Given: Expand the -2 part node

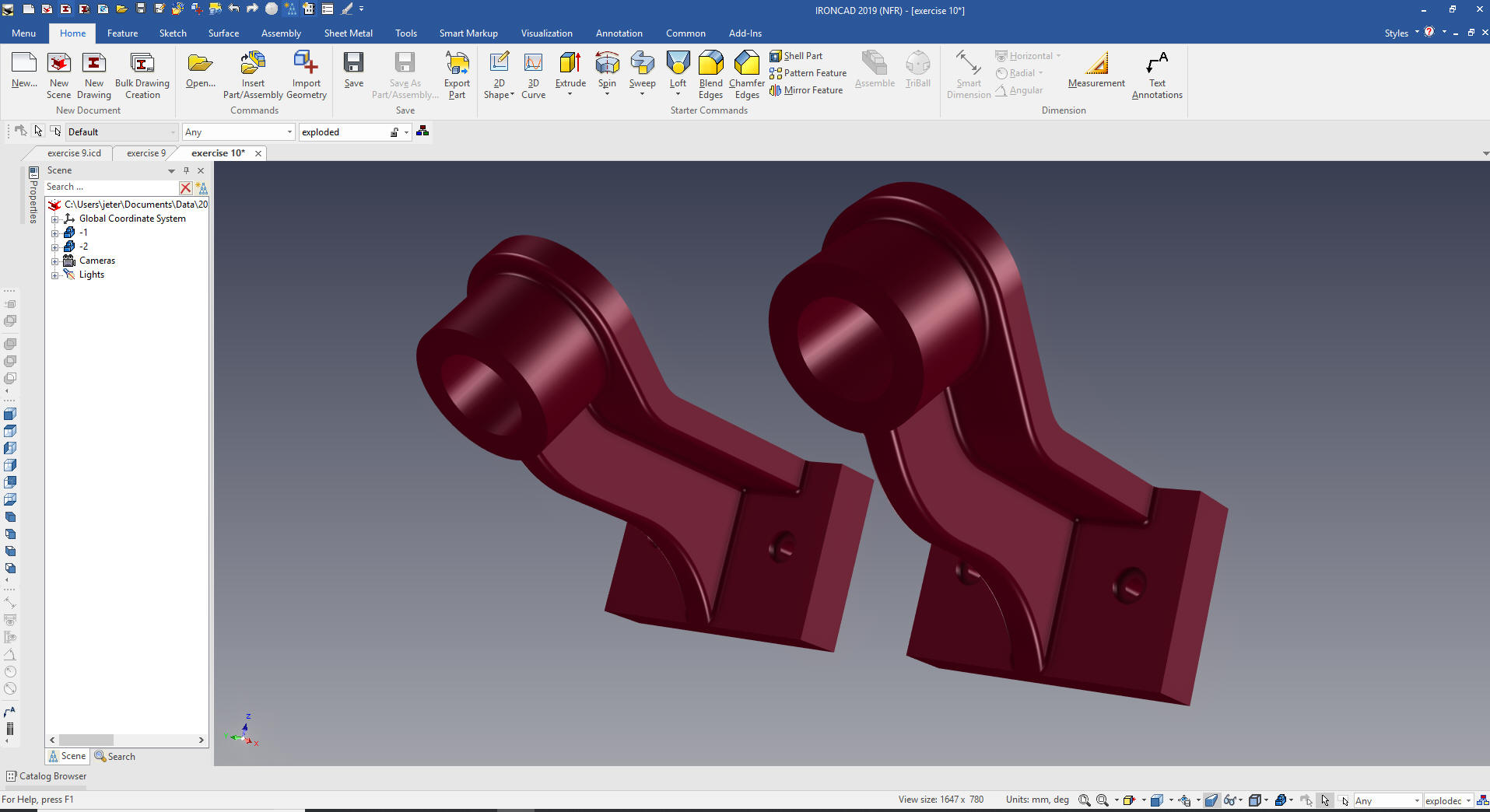Looking at the screenshot, I should click(x=55, y=247).
